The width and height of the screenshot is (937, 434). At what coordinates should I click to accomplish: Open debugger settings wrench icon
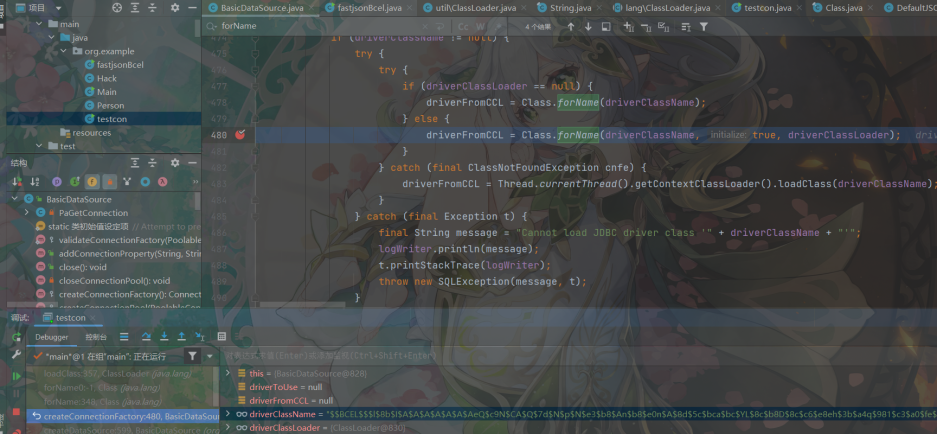pyautogui.click(x=17, y=355)
